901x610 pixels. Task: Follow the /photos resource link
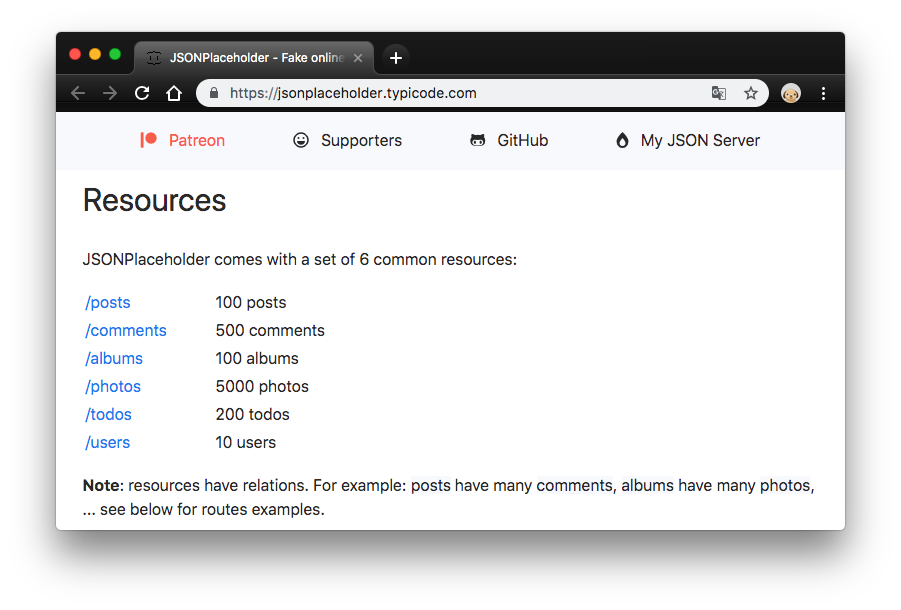pos(113,386)
